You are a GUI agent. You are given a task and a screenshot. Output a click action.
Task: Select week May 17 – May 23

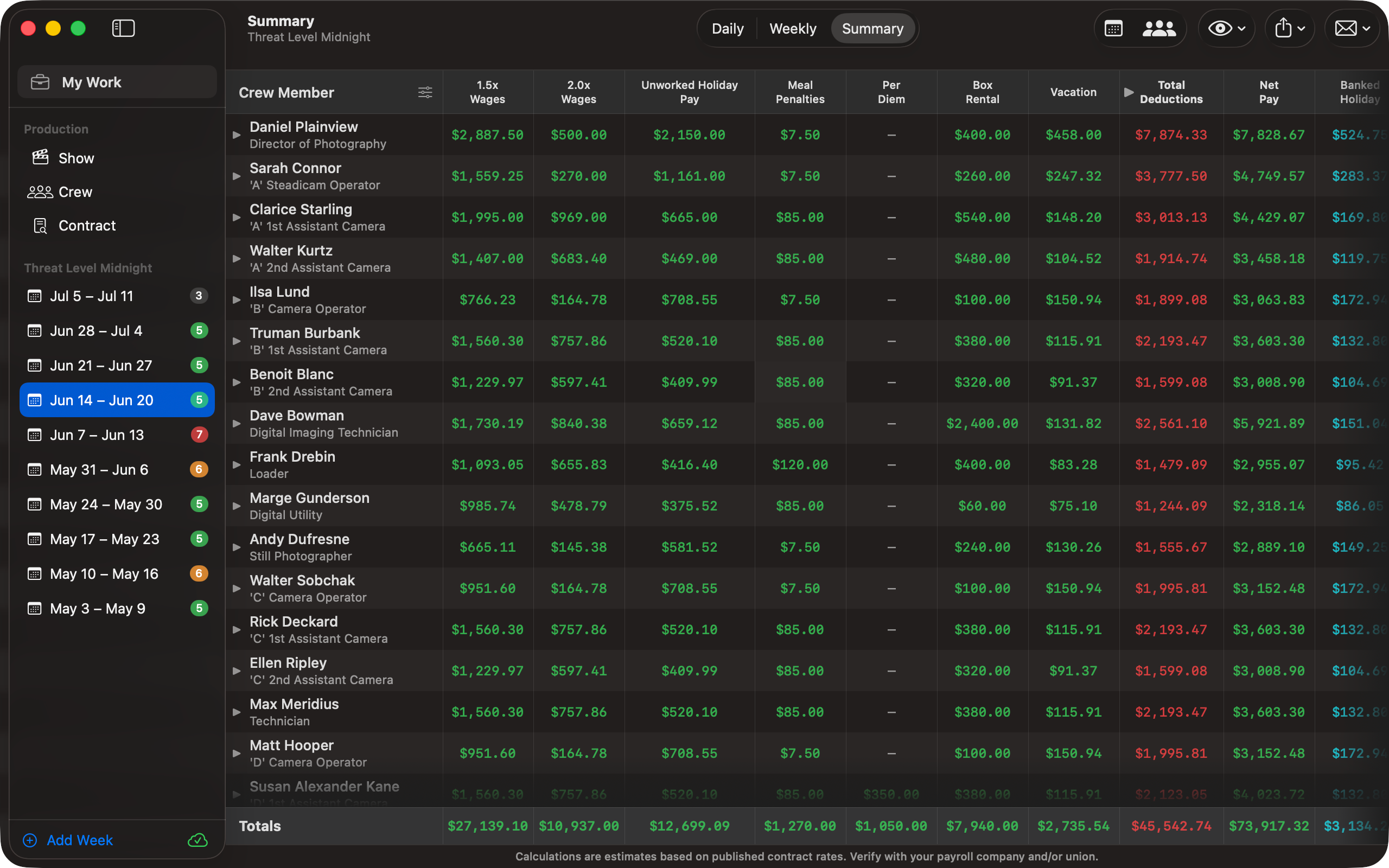click(117, 539)
